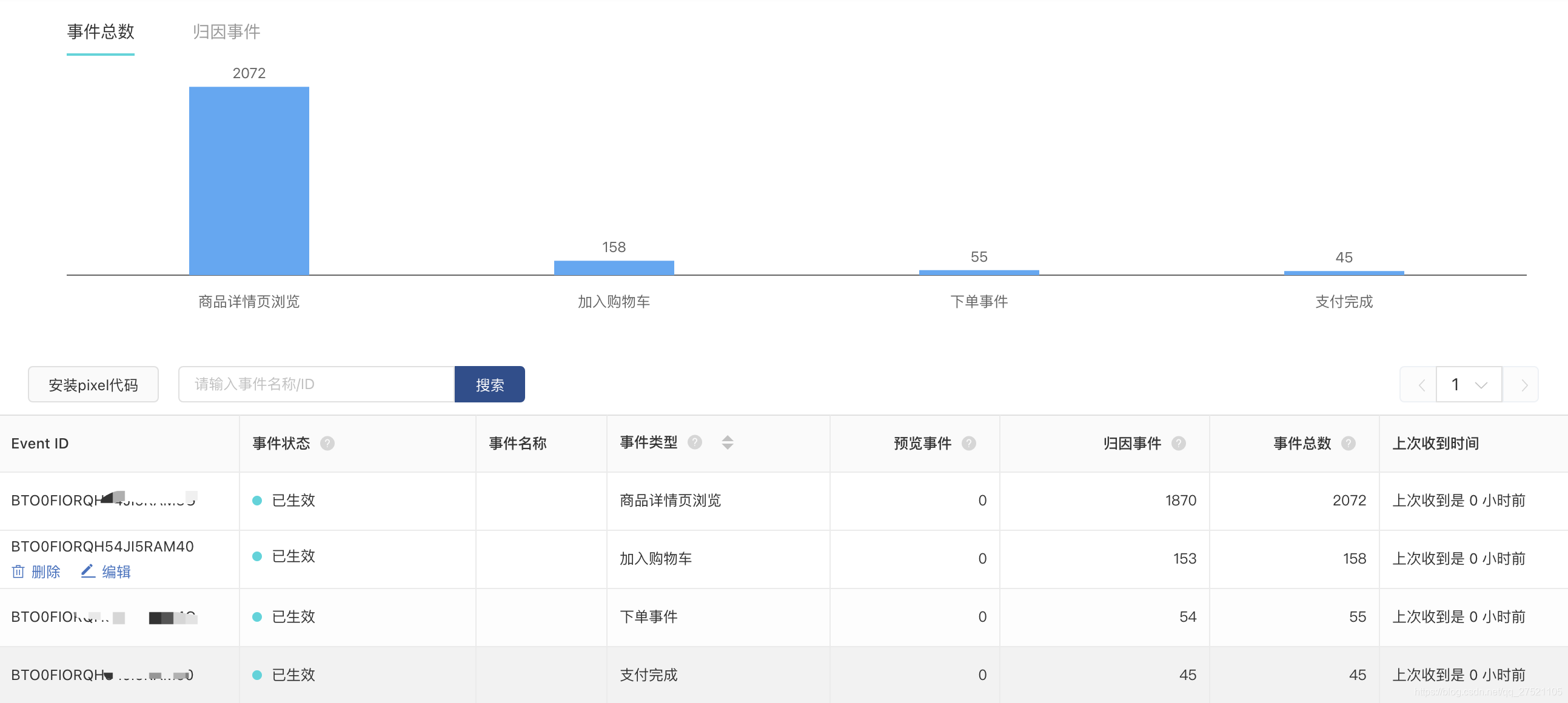Image resolution: width=1568 pixels, height=703 pixels.
Task: Focus the event name/ID search field
Action: point(316,384)
